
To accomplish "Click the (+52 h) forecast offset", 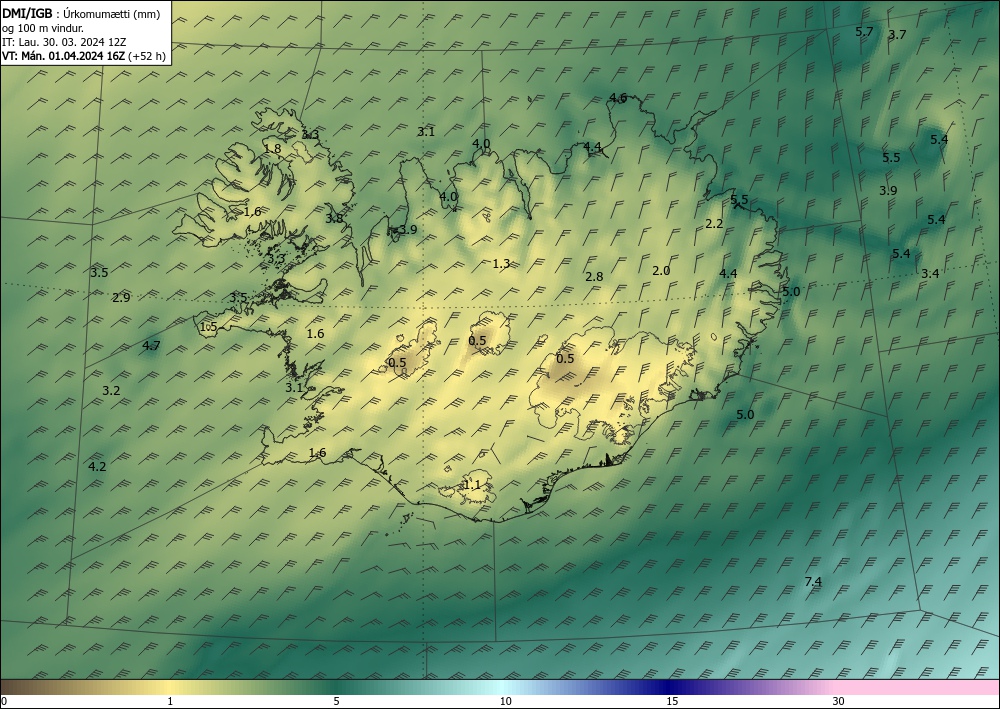I will pyautogui.click(x=147, y=56).
